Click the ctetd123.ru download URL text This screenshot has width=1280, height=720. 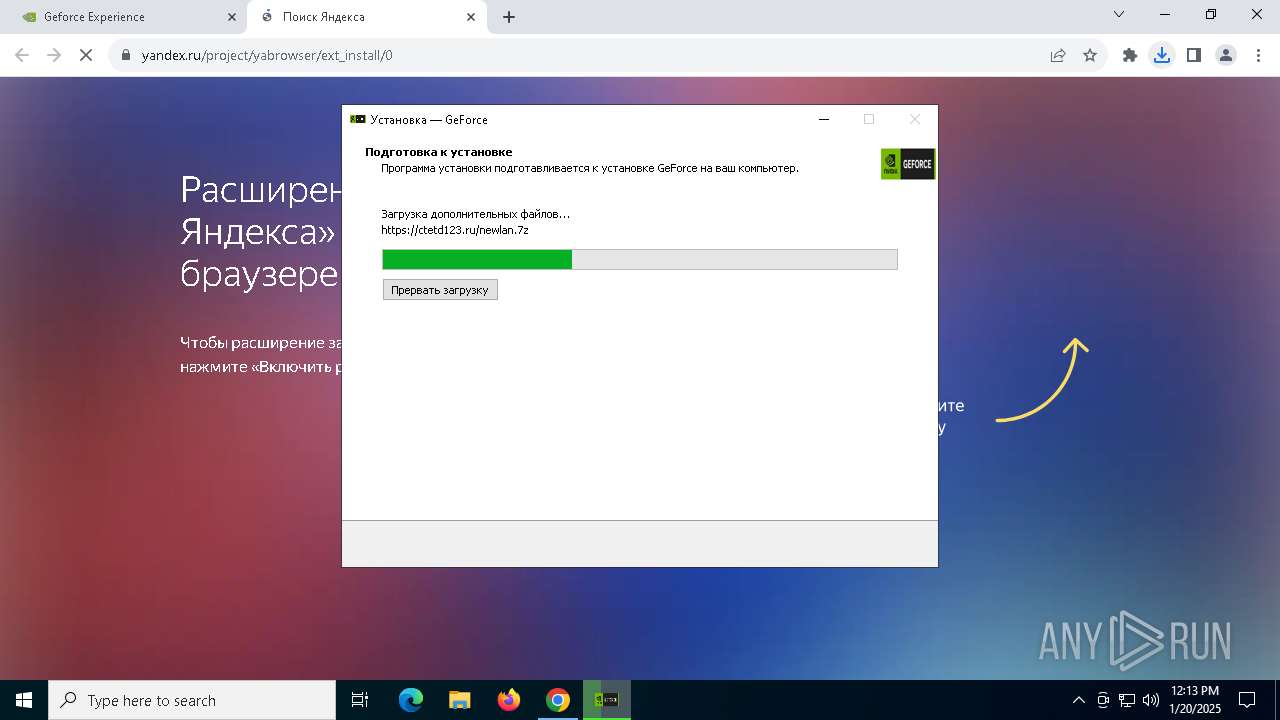tap(455, 230)
